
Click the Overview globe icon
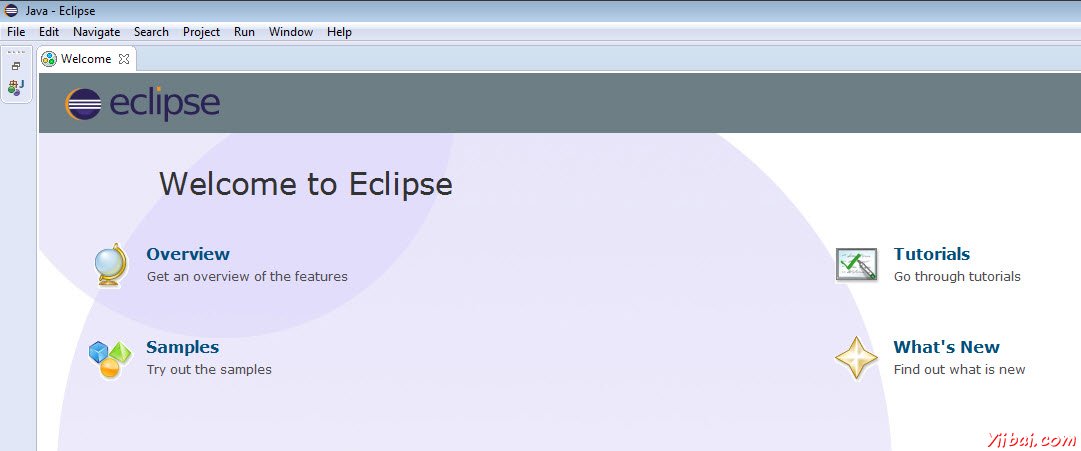pyautogui.click(x=111, y=265)
